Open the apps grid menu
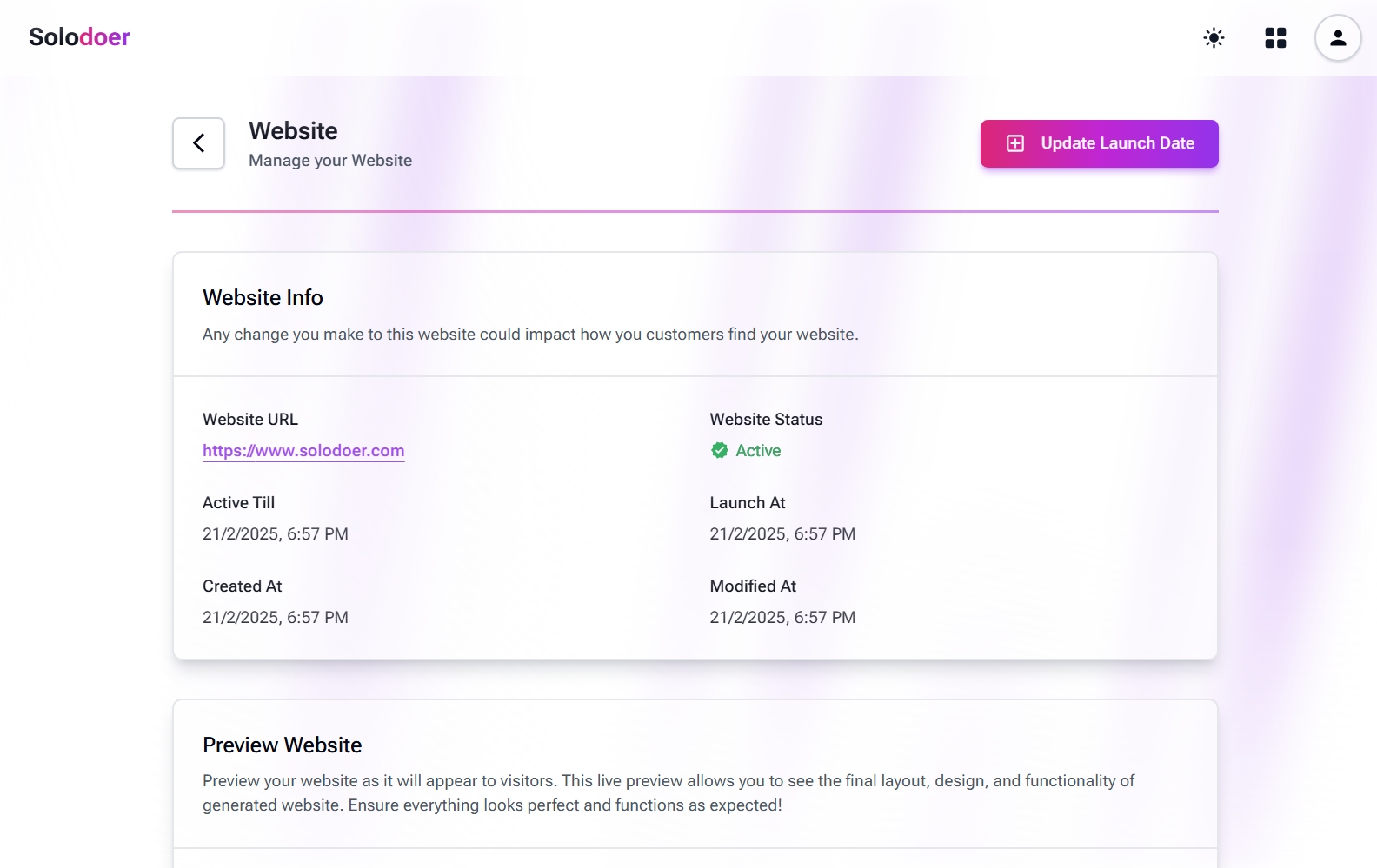Viewport: 1377px width, 868px height. [1275, 37]
